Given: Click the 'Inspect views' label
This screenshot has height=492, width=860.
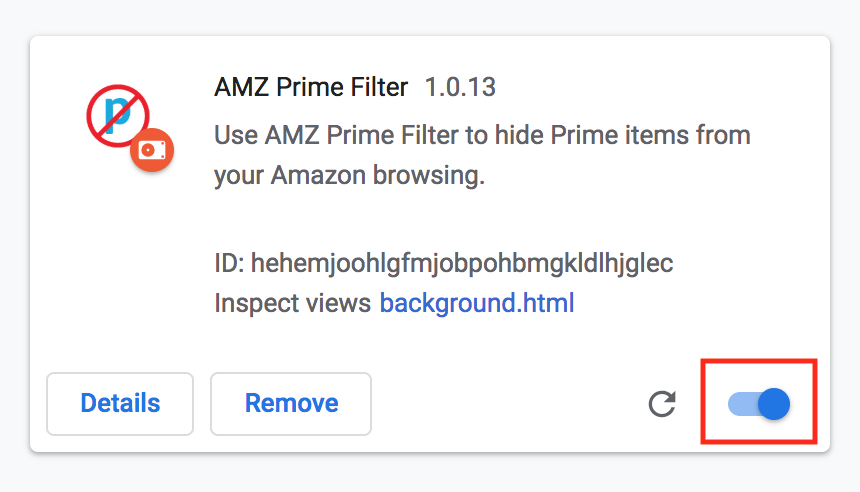Looking at the screenshot, I should point(293,303).
